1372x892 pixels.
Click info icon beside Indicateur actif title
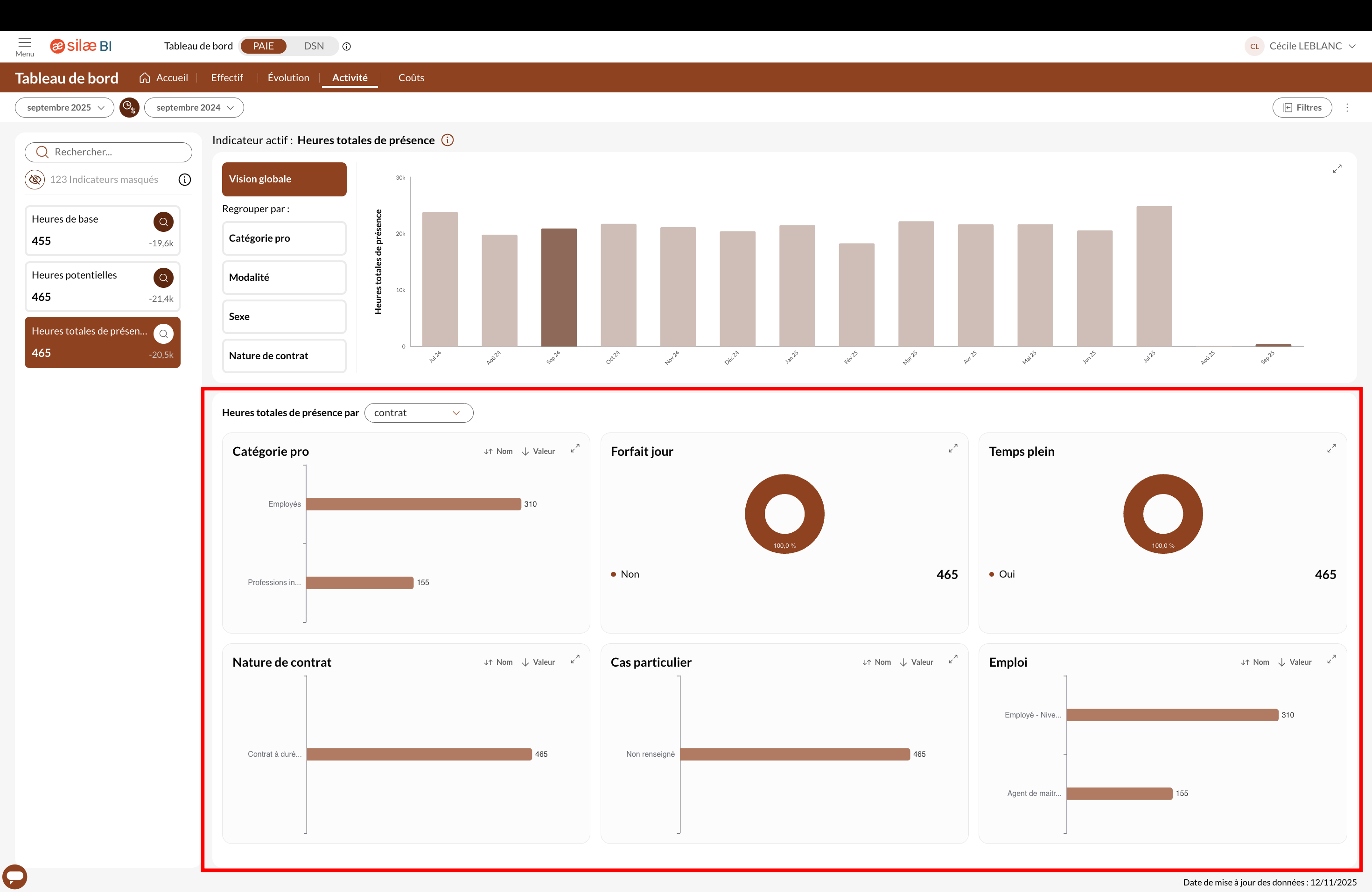point(448,140)
